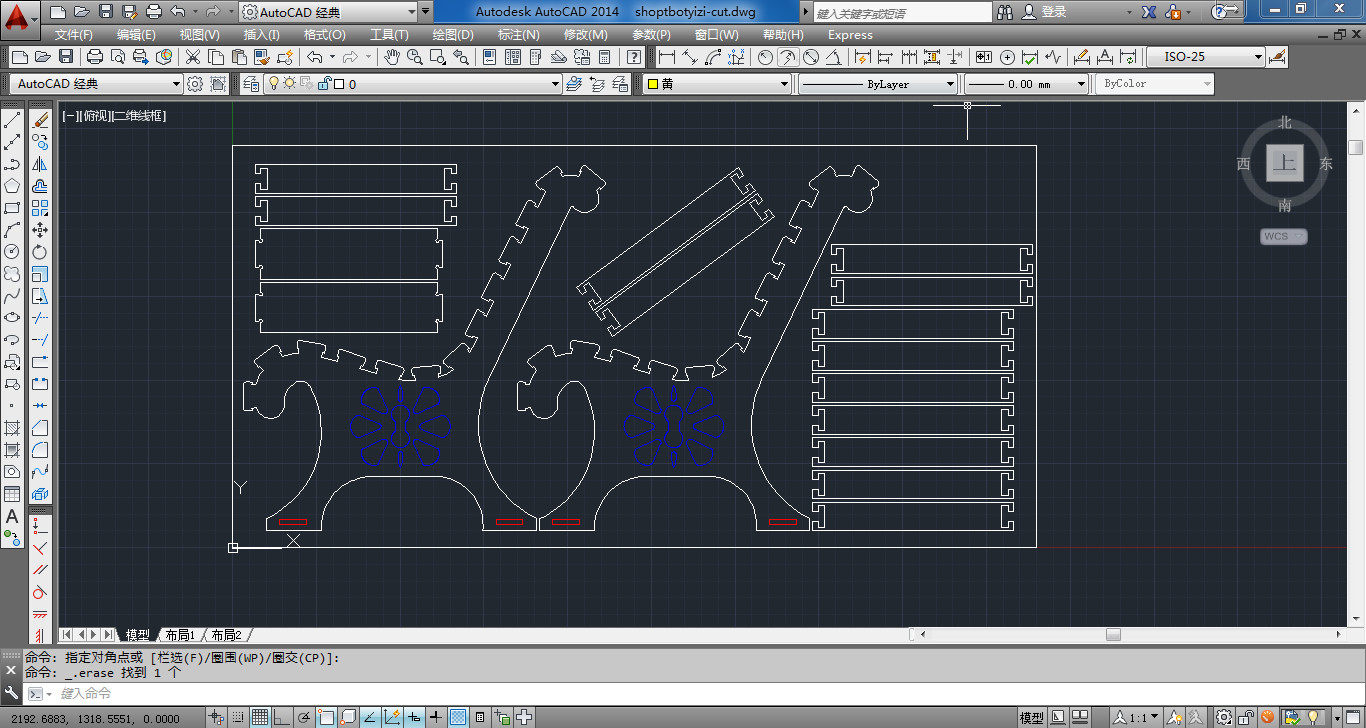This screenshot has width=1366, height=728.
Task: Click the Save icon in Standard toolbar
Action: pyautogui.click(x=65, y=57)
